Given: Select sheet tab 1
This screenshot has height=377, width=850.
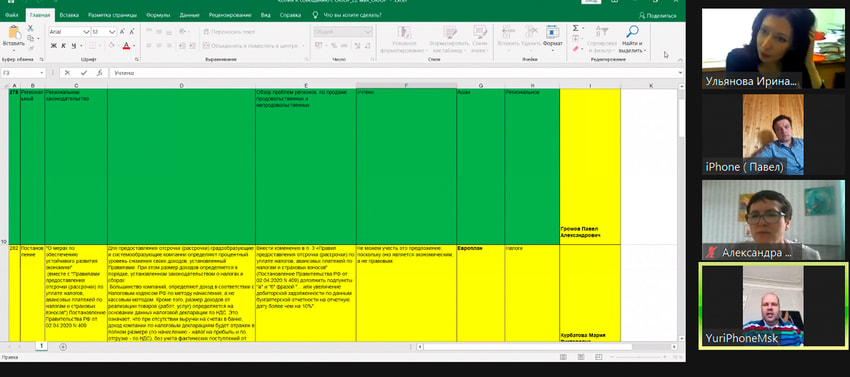Looking at the screenshot, I should (x=42, y=346).
